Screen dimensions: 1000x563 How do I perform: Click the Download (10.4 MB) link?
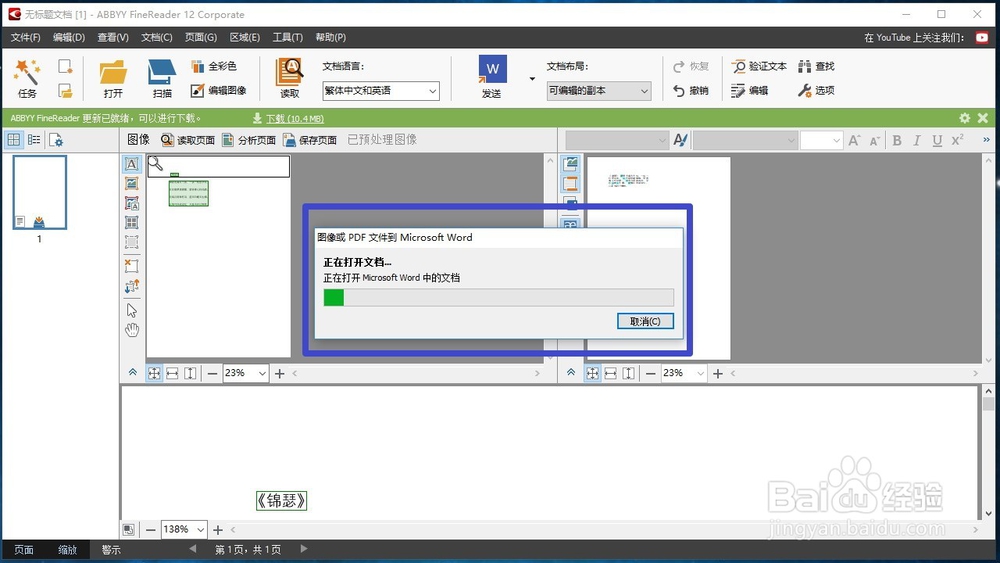coord(295,119)
